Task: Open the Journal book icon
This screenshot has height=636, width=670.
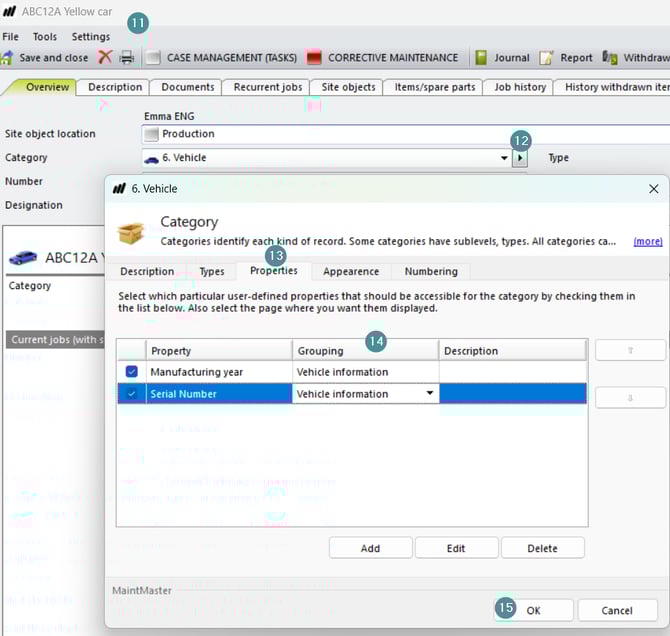Action: pyautogui.click(x=481, y=58)
